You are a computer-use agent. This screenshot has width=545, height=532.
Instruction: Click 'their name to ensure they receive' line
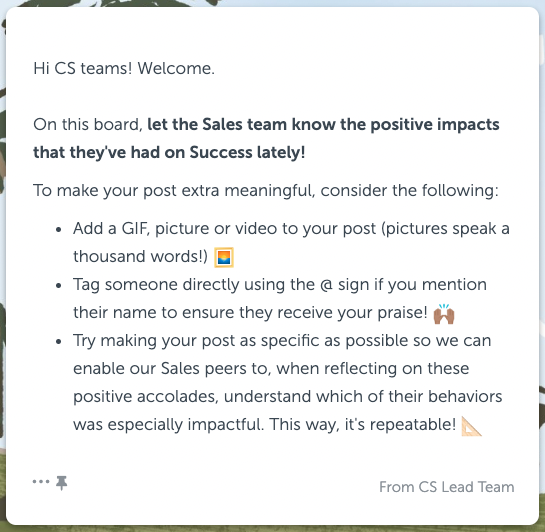[250, 312]
